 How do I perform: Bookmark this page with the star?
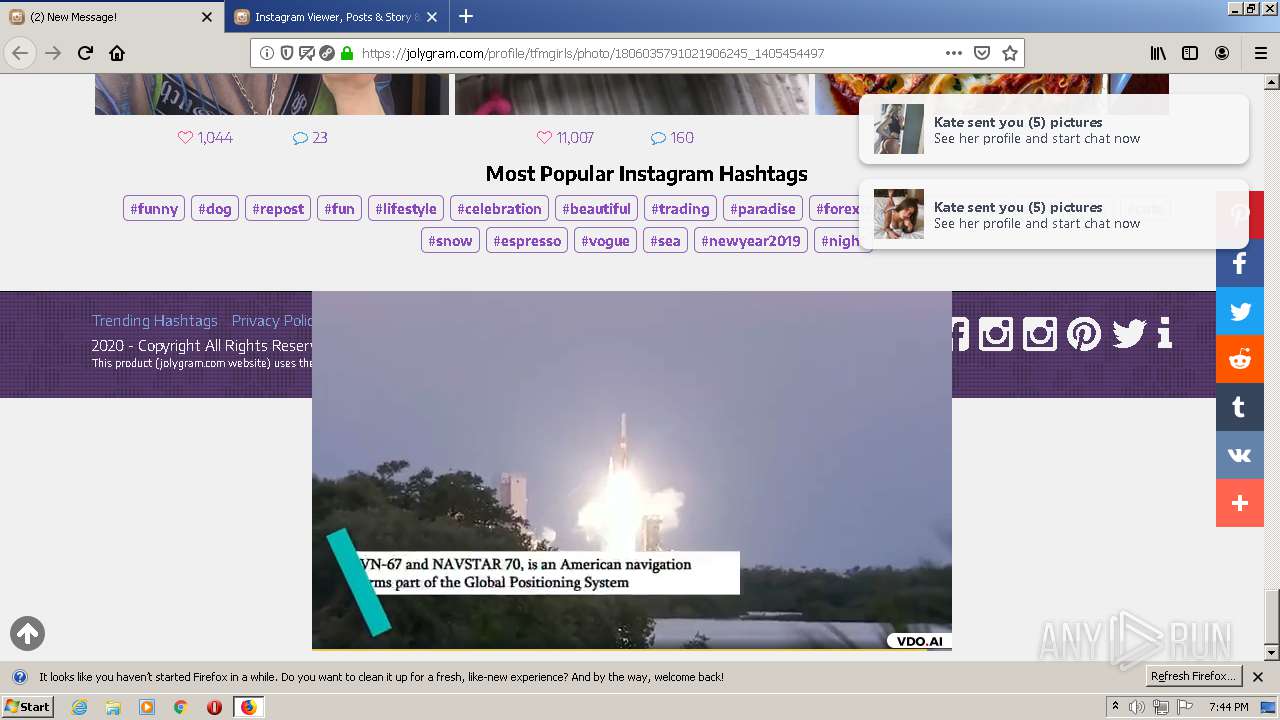tap(1010, 53)
